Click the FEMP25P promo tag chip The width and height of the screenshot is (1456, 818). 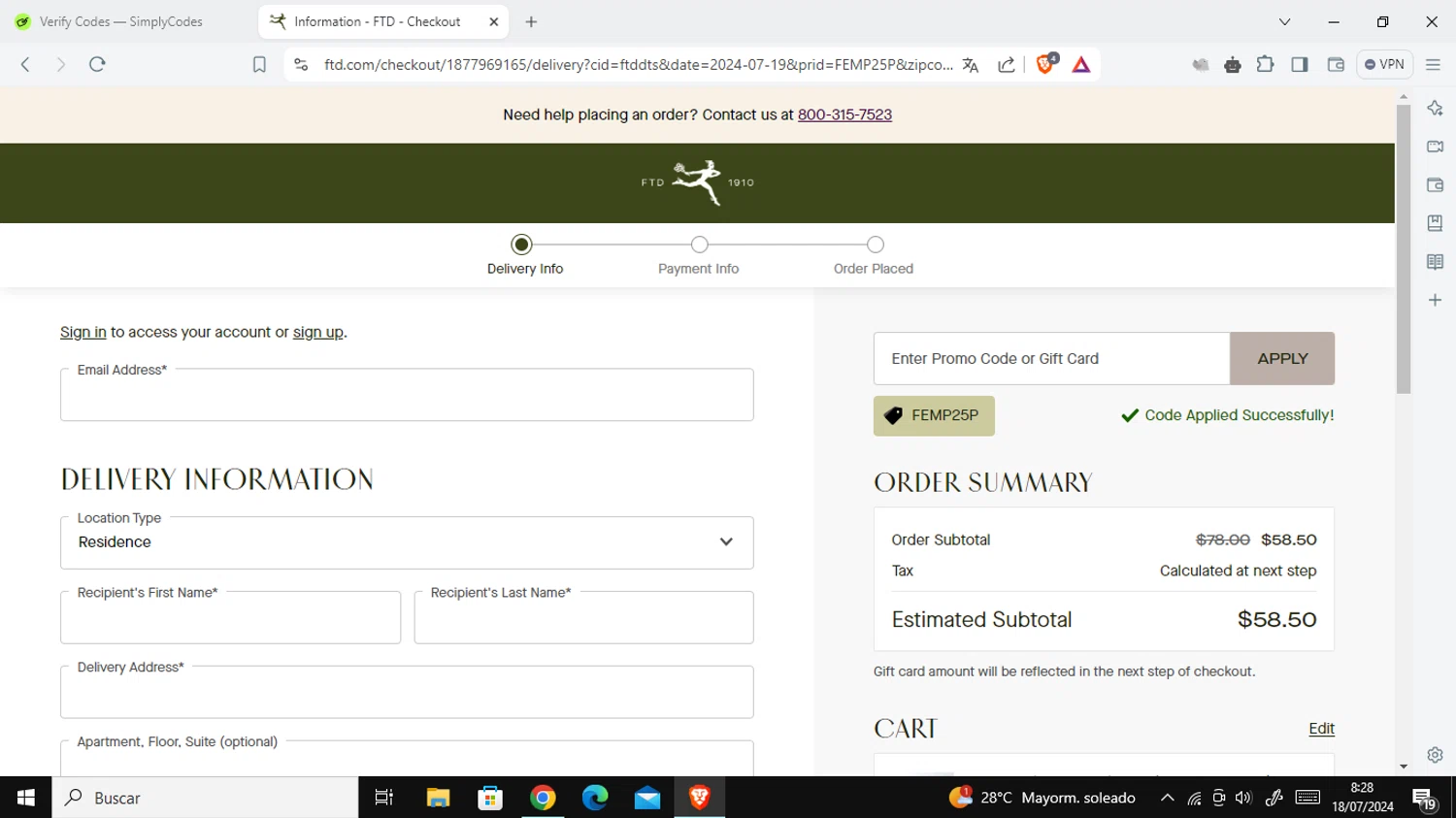click(934, 415)
